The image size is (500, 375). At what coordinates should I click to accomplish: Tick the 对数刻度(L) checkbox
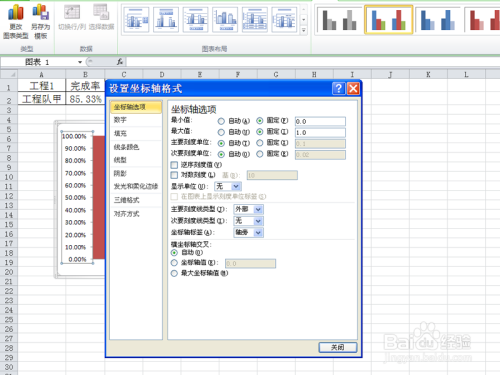click(x=174, y=175)
